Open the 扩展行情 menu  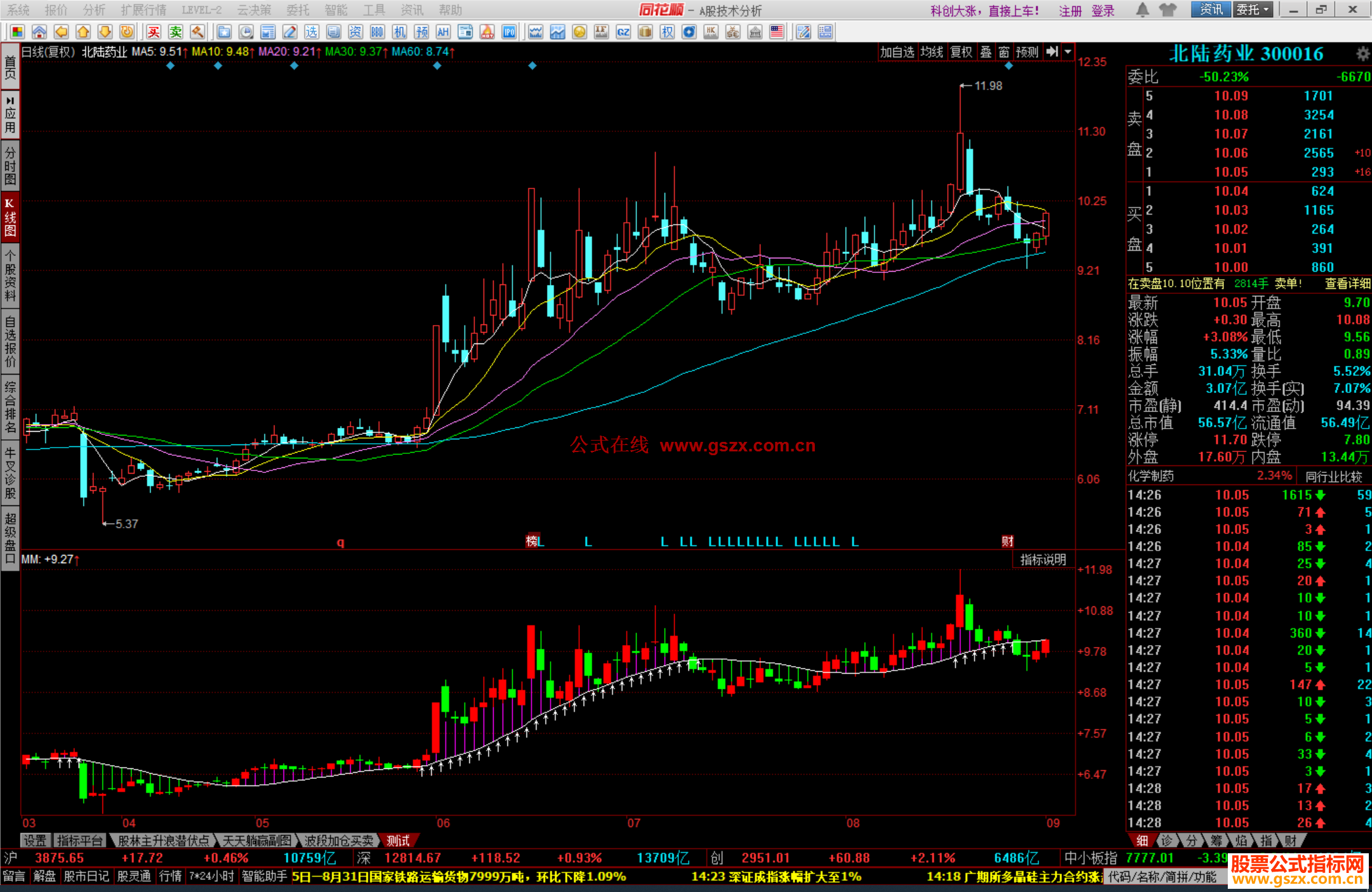tap(143, 10)
